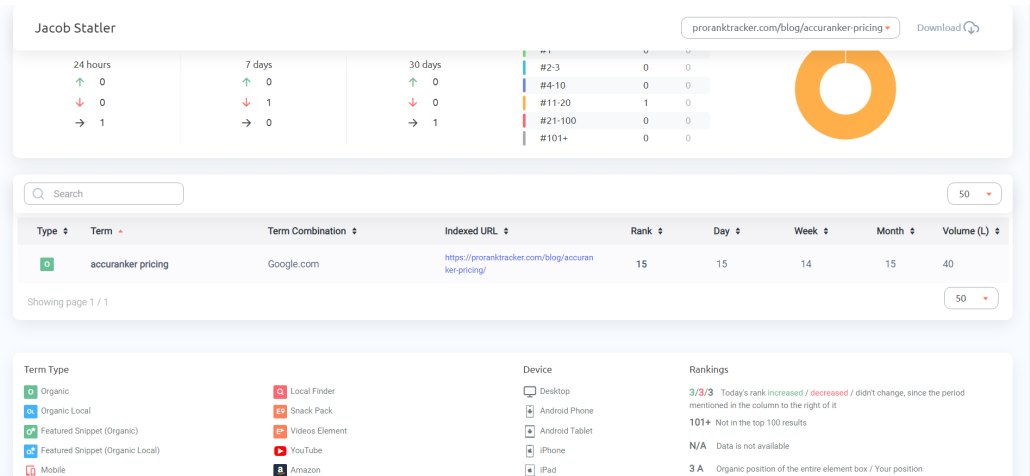Sort table by Month column
1030x476 pixels.
coord(895,231)
